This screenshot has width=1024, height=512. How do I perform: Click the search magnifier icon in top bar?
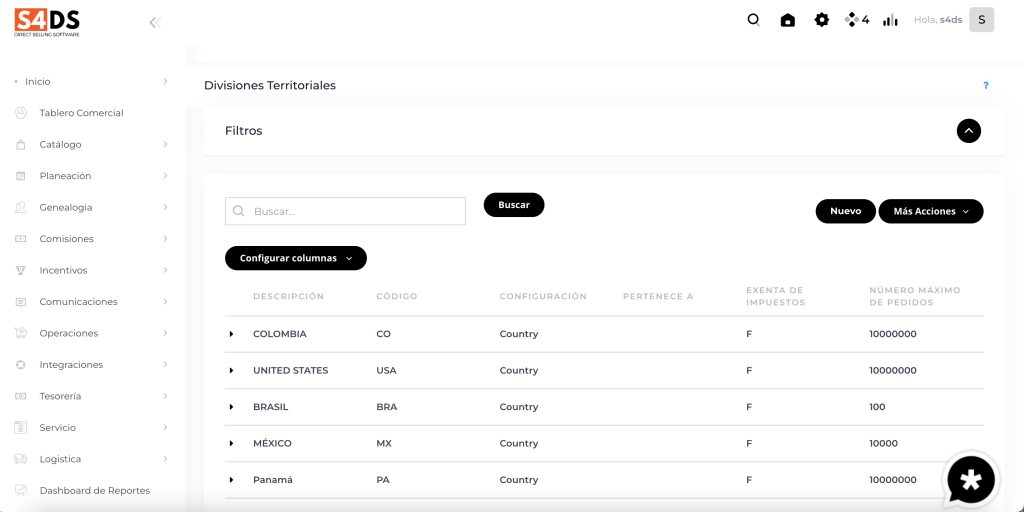pos(754,20)
